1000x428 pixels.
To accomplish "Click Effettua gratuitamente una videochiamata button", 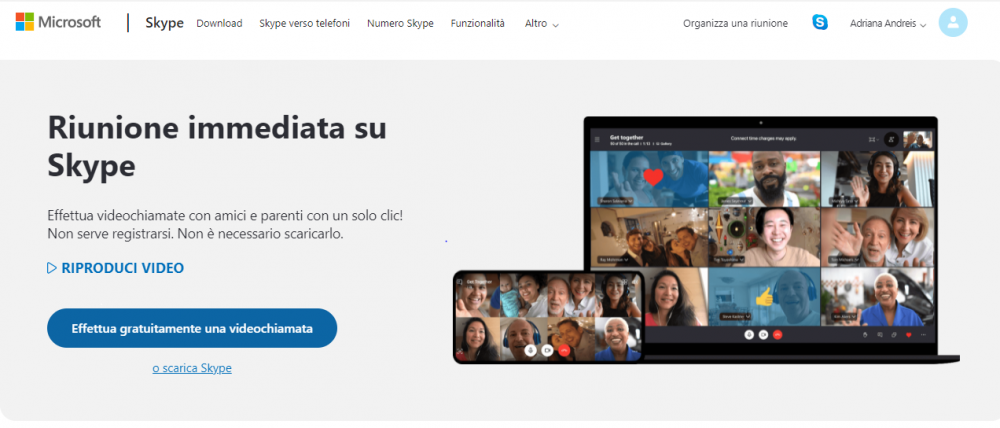I will [192, 328].
